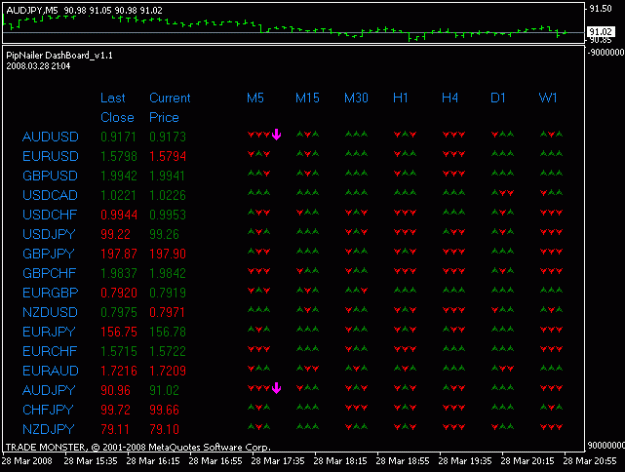Click GBPJPY W1 signal arrows
Image resolution: width=625 pixels, height=472 pixels.
point(551,251)
